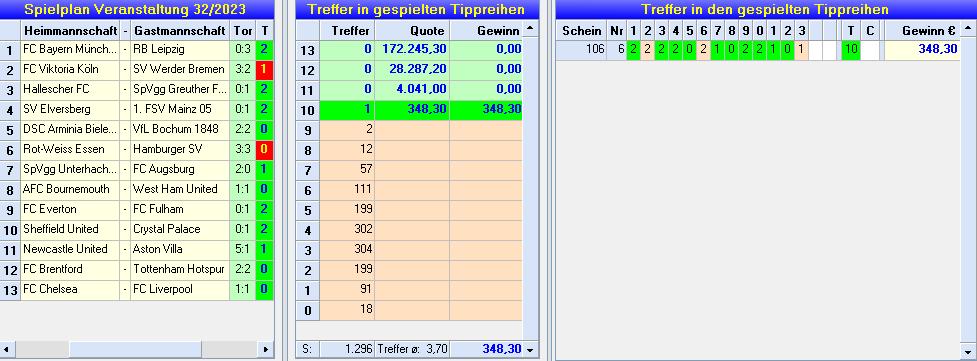Click the FC Everton cell

(x=70, y=209)
